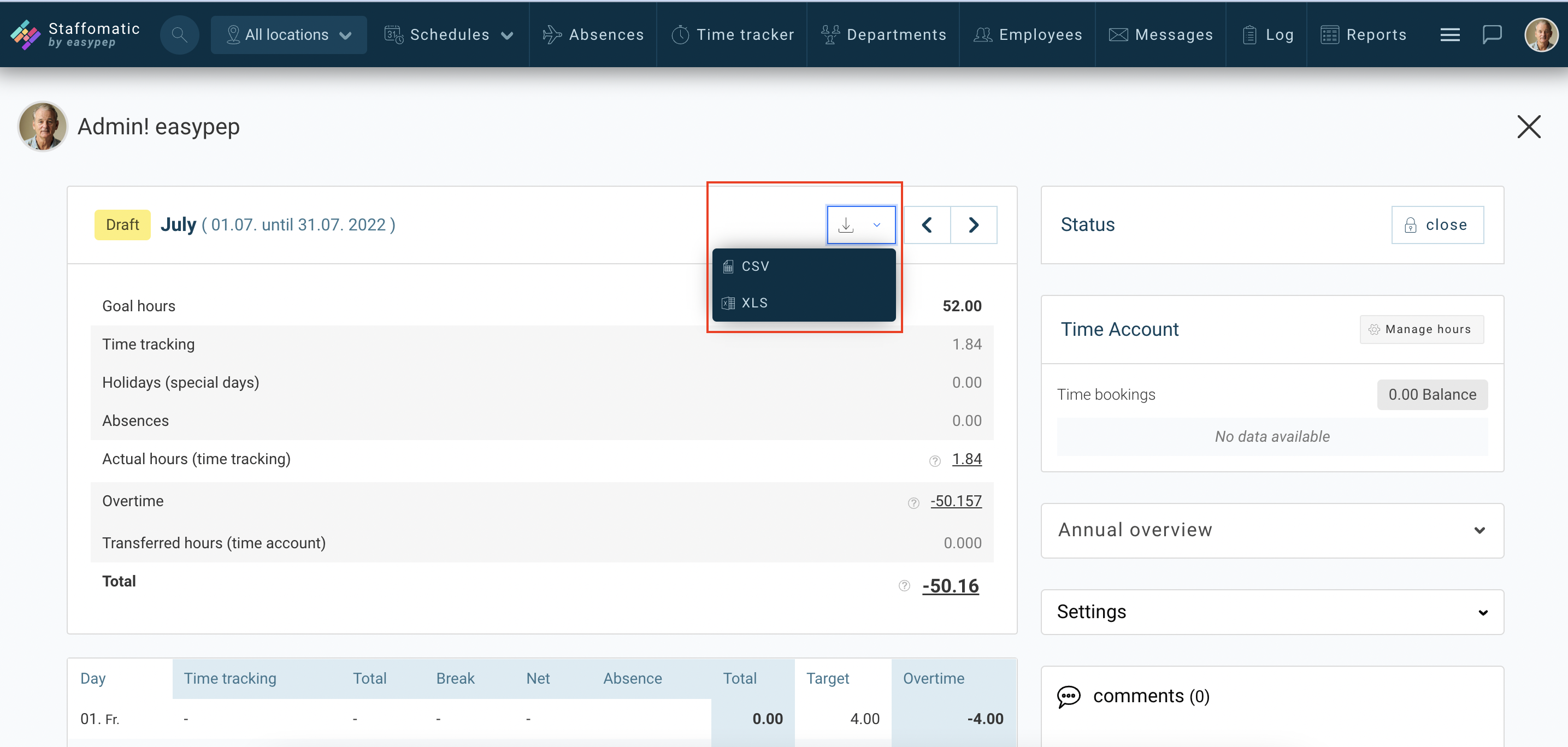
Task: Click the Total help question icon
Action: (x=904, y=586)
